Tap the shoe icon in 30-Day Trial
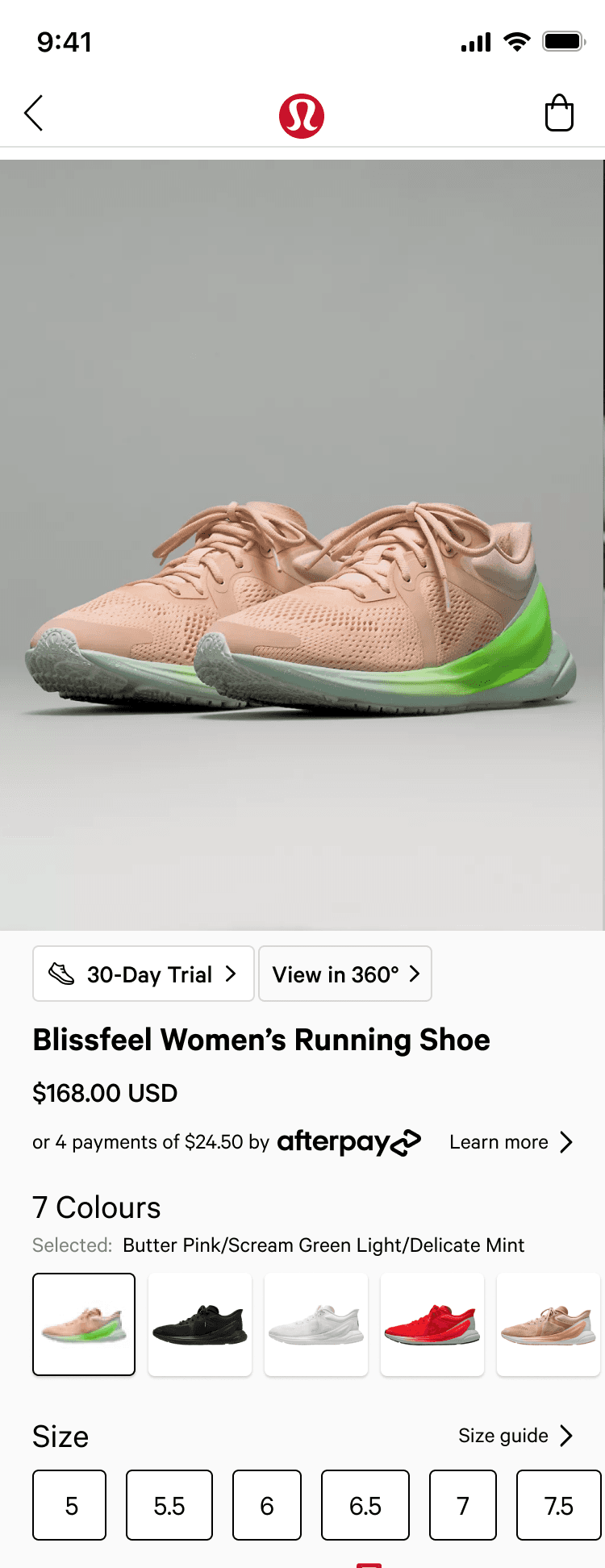This screenshot has height=1568, width=605. (x=61, y=974)
